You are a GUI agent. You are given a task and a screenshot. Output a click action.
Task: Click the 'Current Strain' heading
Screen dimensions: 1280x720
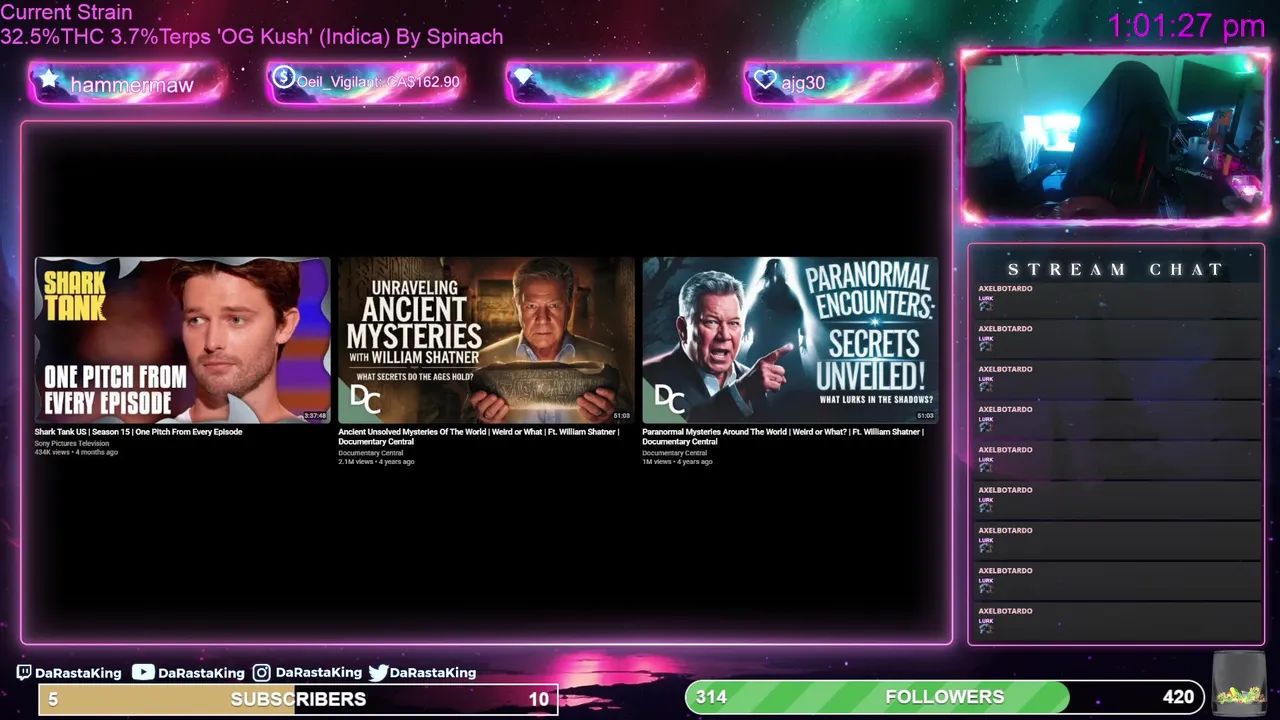66,13
